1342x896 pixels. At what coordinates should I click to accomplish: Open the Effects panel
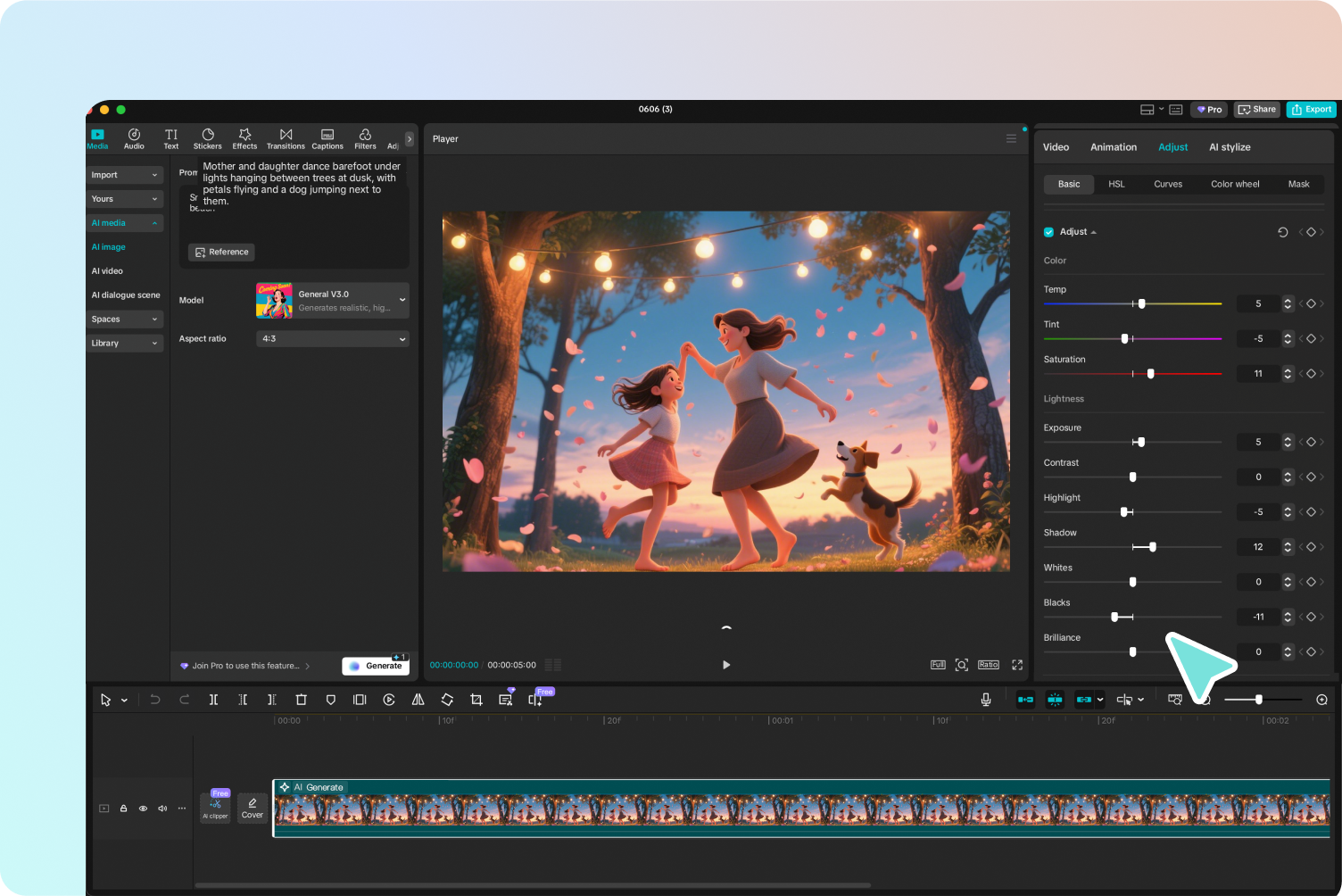click(244, 139)
